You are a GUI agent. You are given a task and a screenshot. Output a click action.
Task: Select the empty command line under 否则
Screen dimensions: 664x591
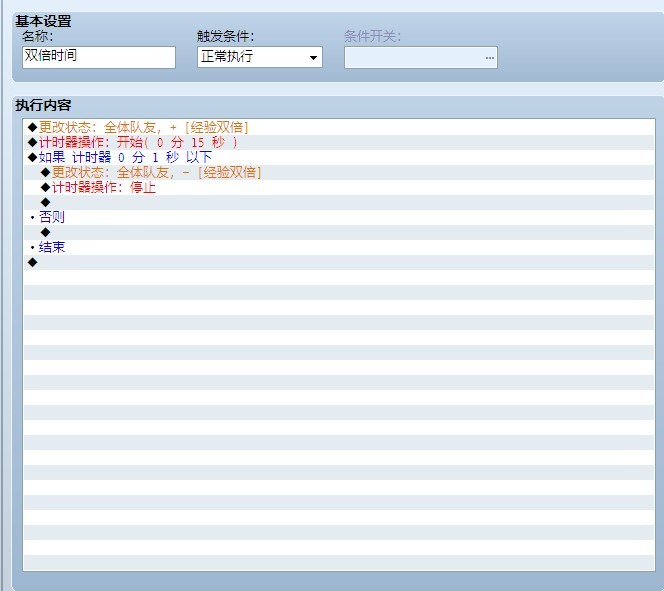tap(339, 232)
